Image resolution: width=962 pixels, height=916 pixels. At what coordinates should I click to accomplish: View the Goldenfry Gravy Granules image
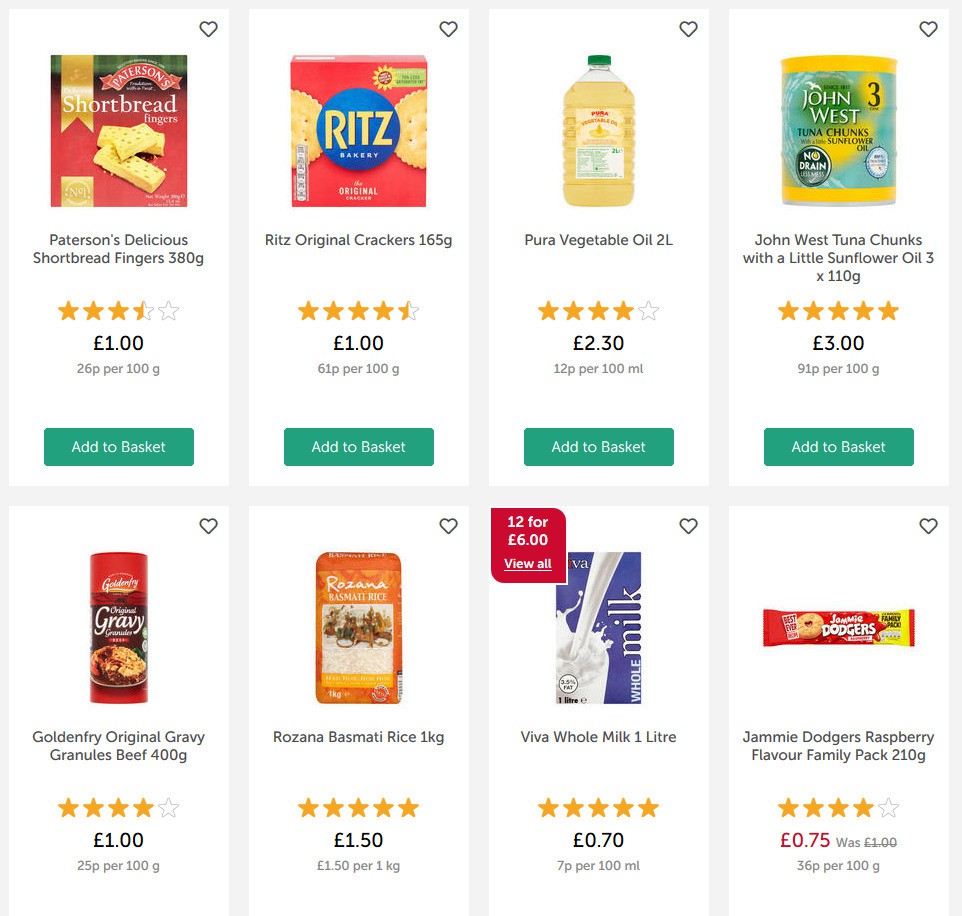click(x=118, y=627)
